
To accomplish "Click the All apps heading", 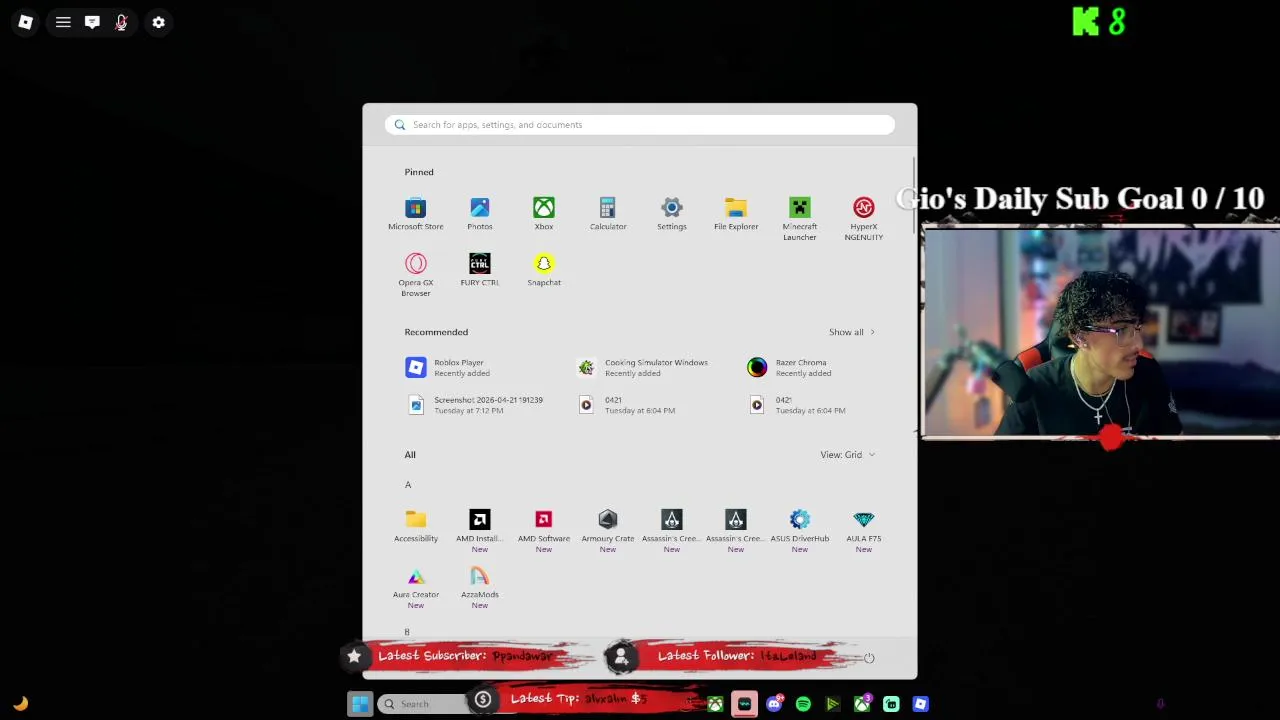I will pyautogui.click(x=410, y=455).
